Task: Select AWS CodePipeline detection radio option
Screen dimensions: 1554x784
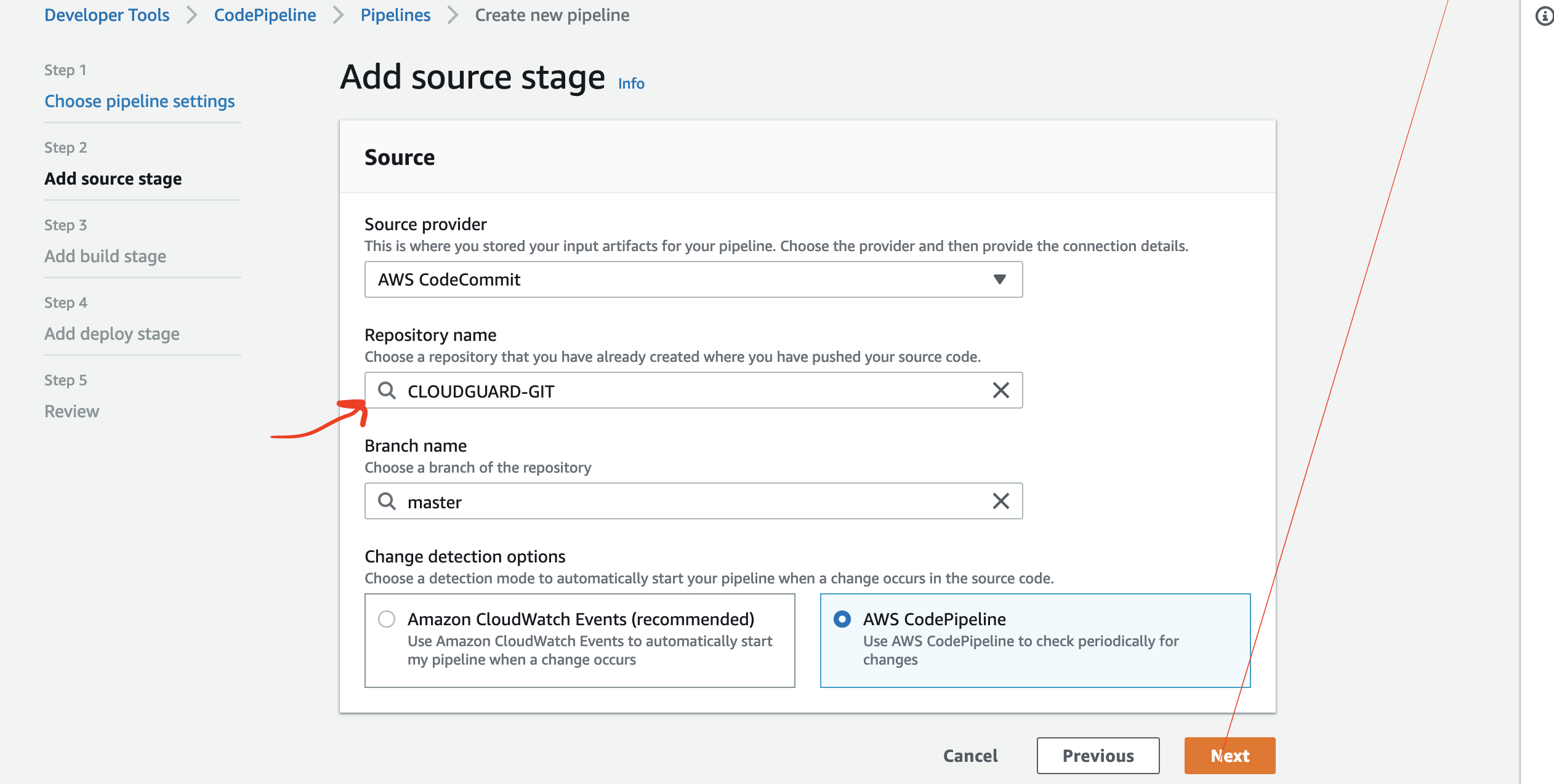Action: click(842, 618)
